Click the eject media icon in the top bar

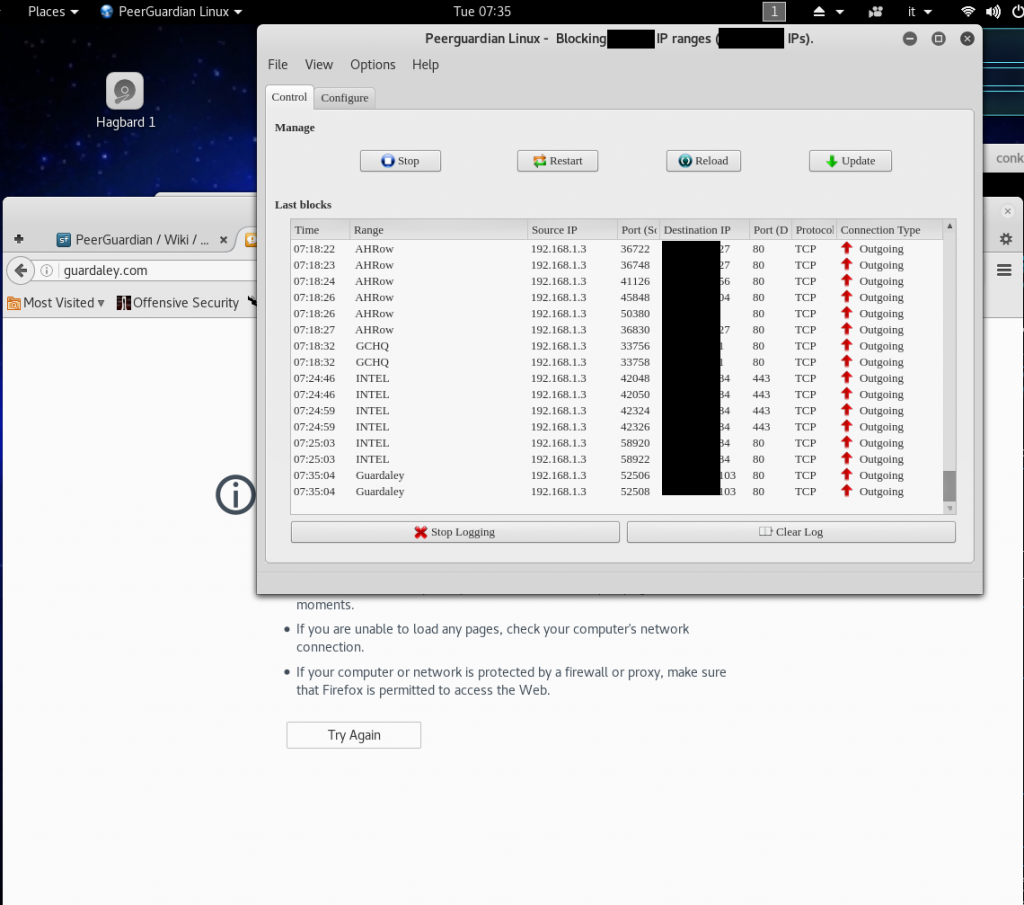tap(819, 12)
